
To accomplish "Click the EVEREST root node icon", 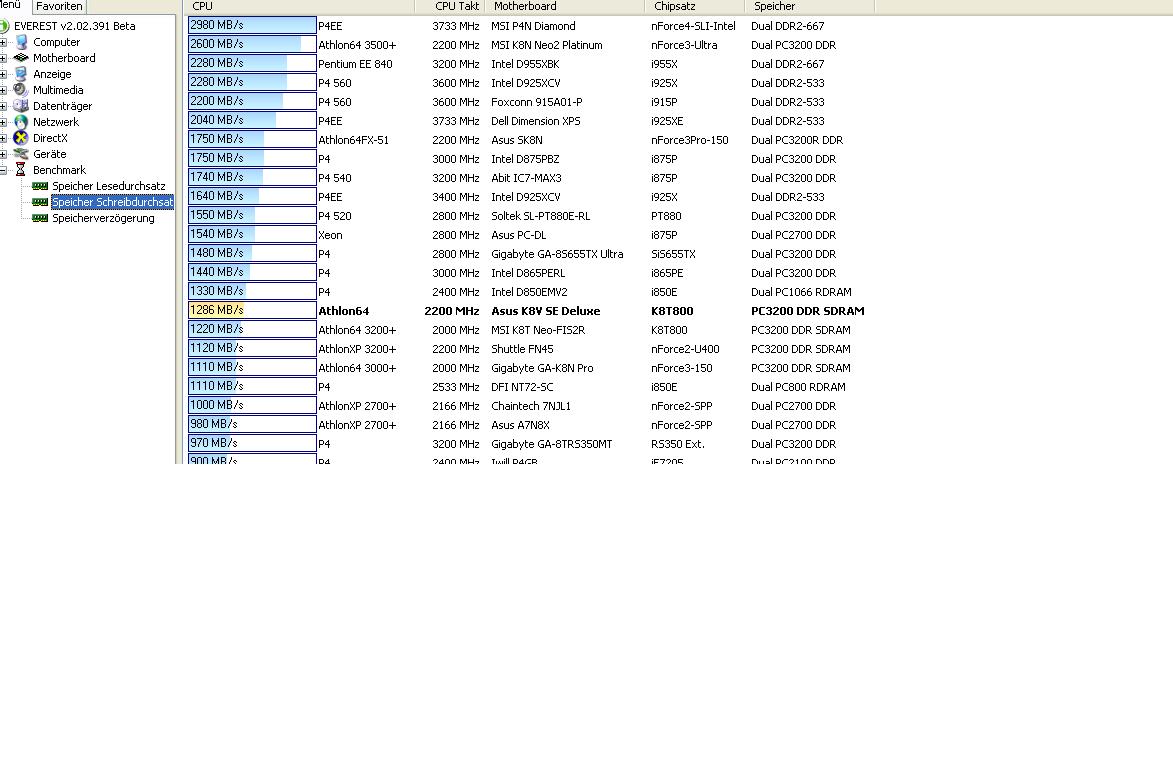I will click(x=4, y=26).
